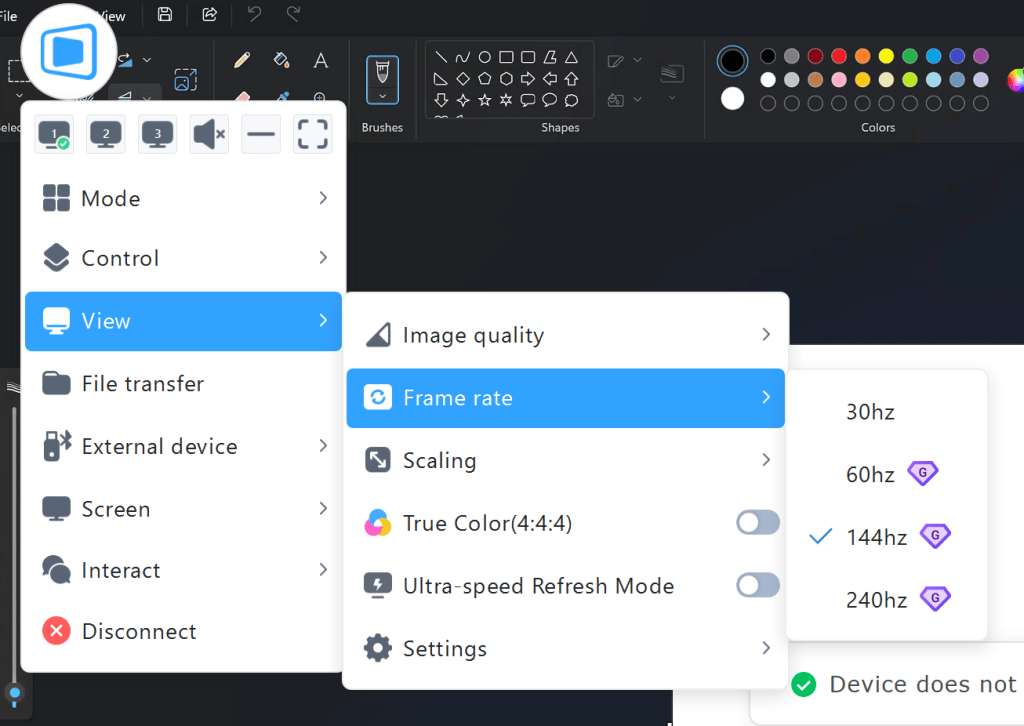Image resolution: width=1024 pixels, height=726 pixels.
Task: Expand the Image quality option
Action: (566, 336)
